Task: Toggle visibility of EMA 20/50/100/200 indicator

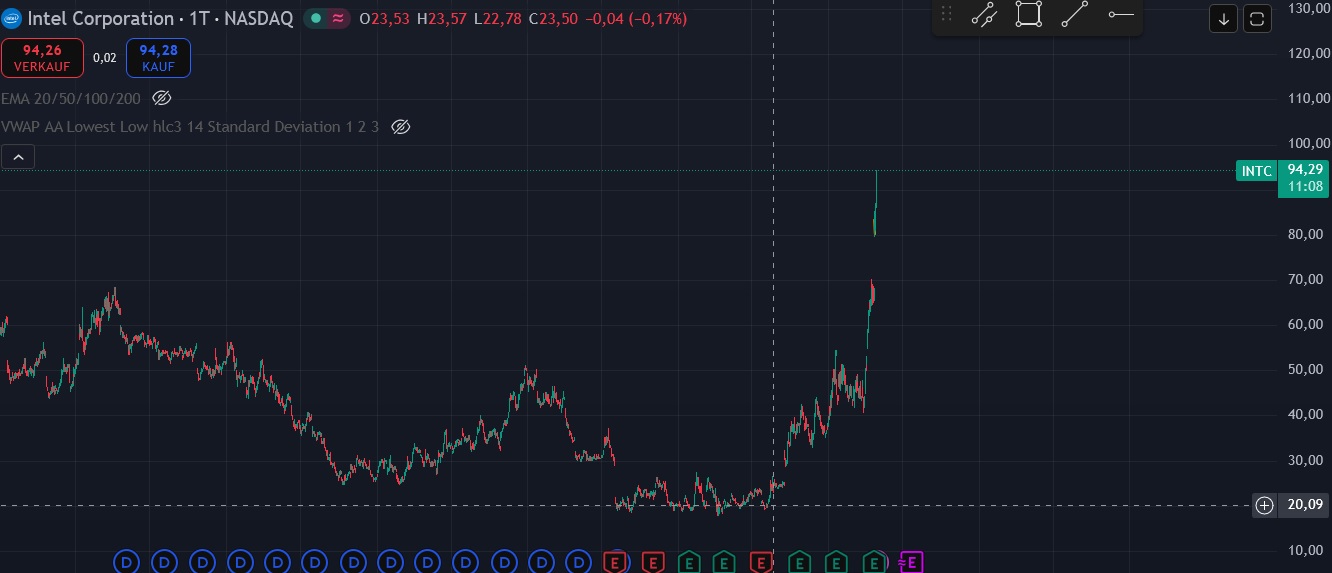Action: coord(162,98)
